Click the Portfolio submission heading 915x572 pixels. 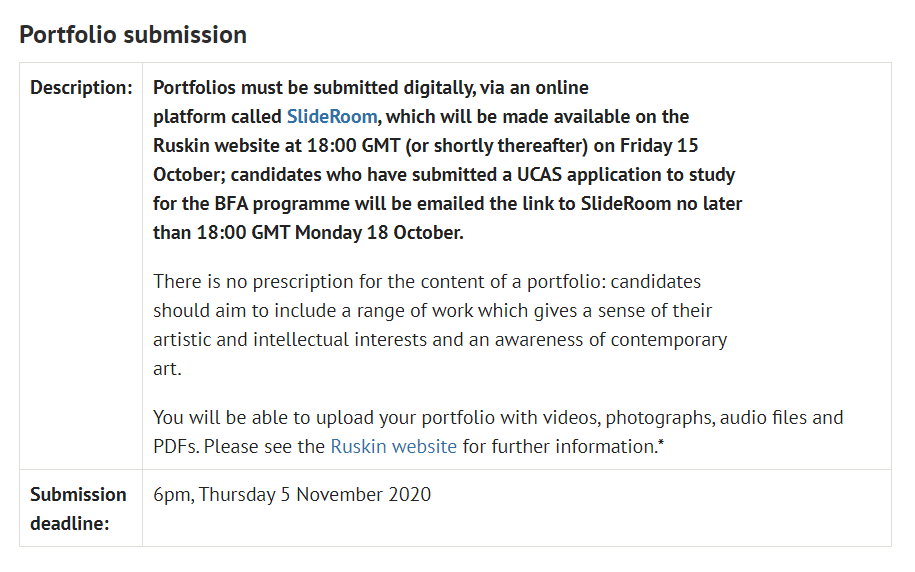(133, 35)
